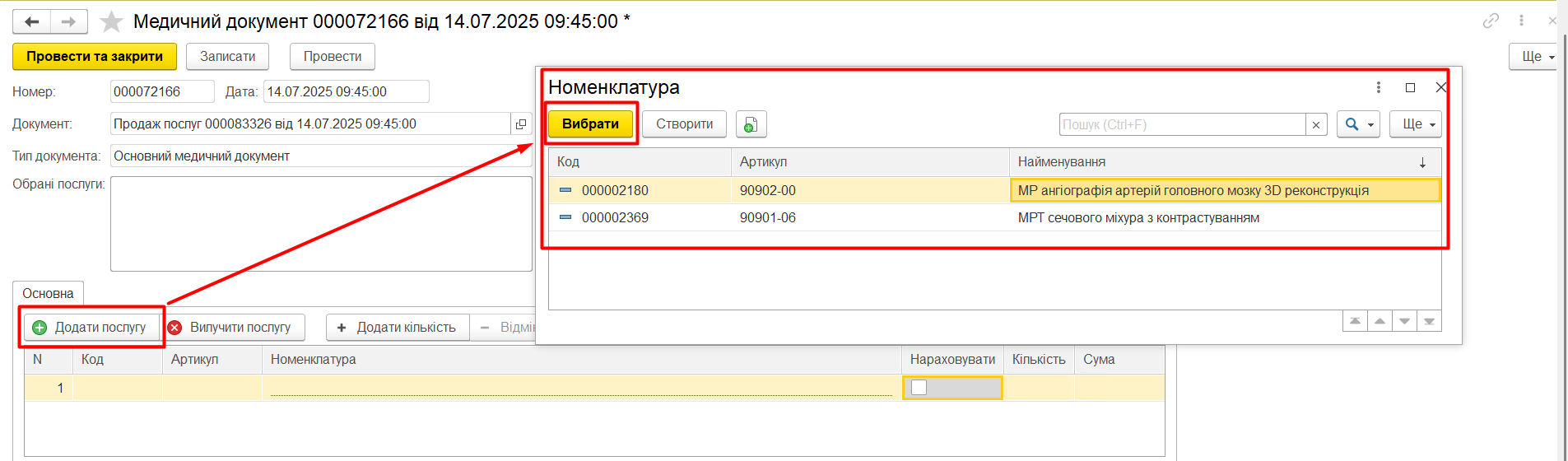Click the copy-create icon next to Створити
Screen dimensions: 1568x461
click(751, 124)
